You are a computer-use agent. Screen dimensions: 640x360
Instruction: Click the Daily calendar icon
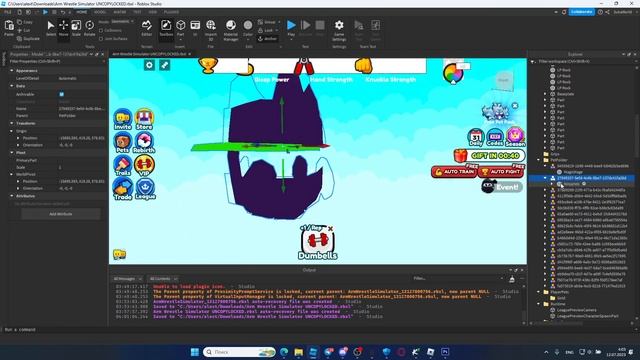[x=476, y=138]
